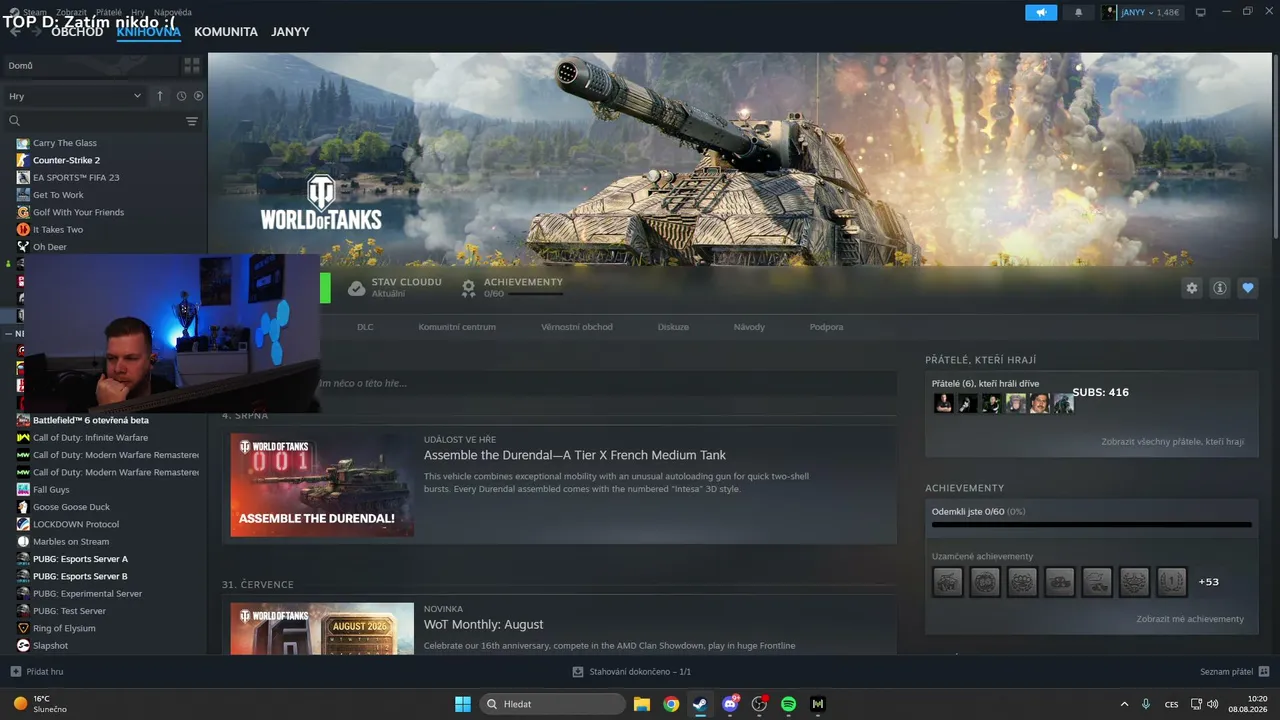Click the Fall Guys game icon
1280x720 pixels.
pyautogui.click(x=24, y=489)
